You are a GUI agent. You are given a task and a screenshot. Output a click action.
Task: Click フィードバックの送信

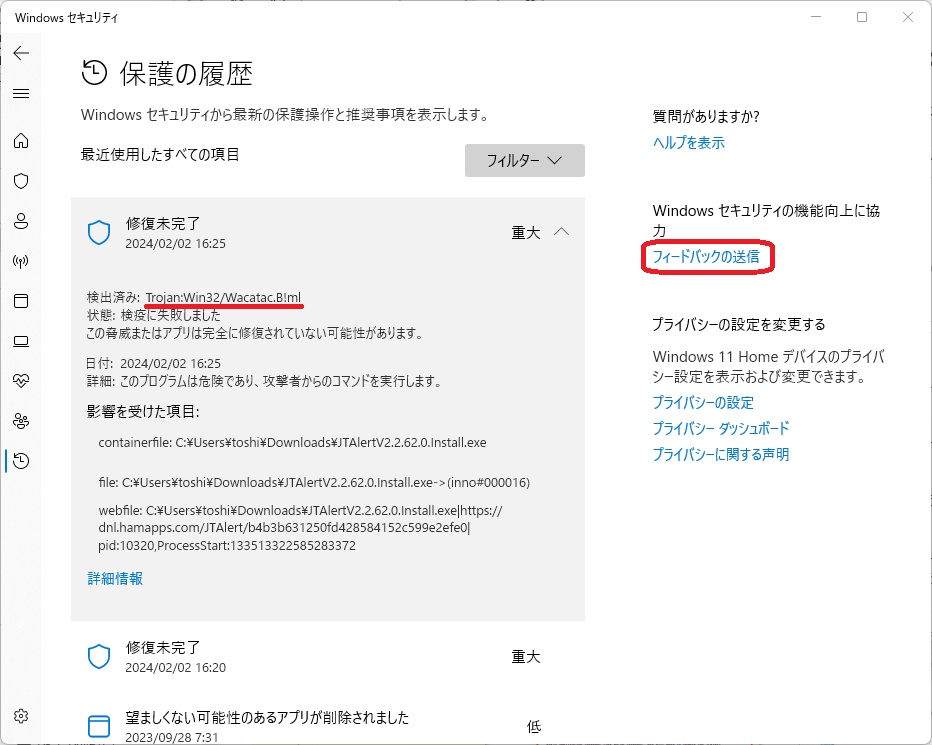[707, 257]
